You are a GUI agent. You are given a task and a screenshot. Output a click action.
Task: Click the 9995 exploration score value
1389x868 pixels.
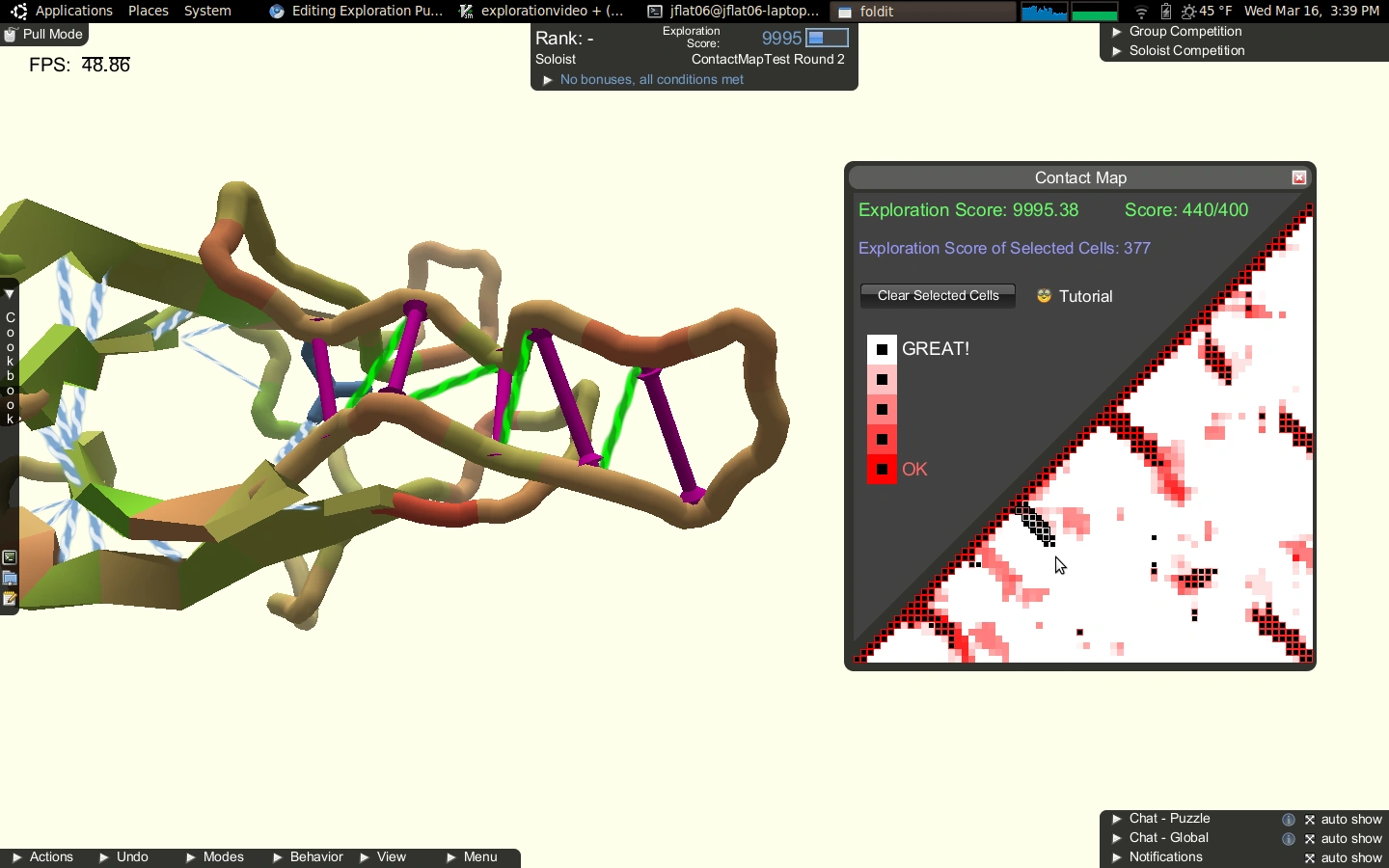[x=781, y=39]
